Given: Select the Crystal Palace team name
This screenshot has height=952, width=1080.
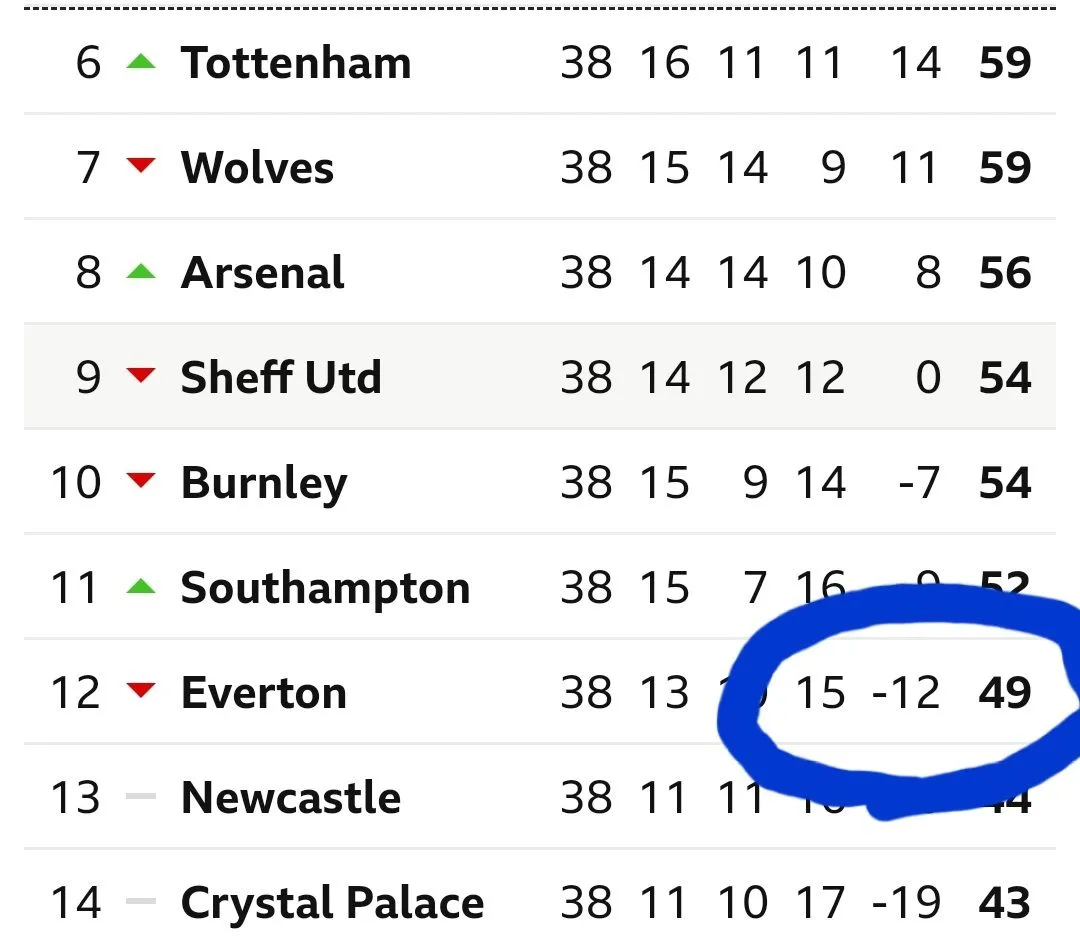Looking at the screenshot, I should [332, 904].
